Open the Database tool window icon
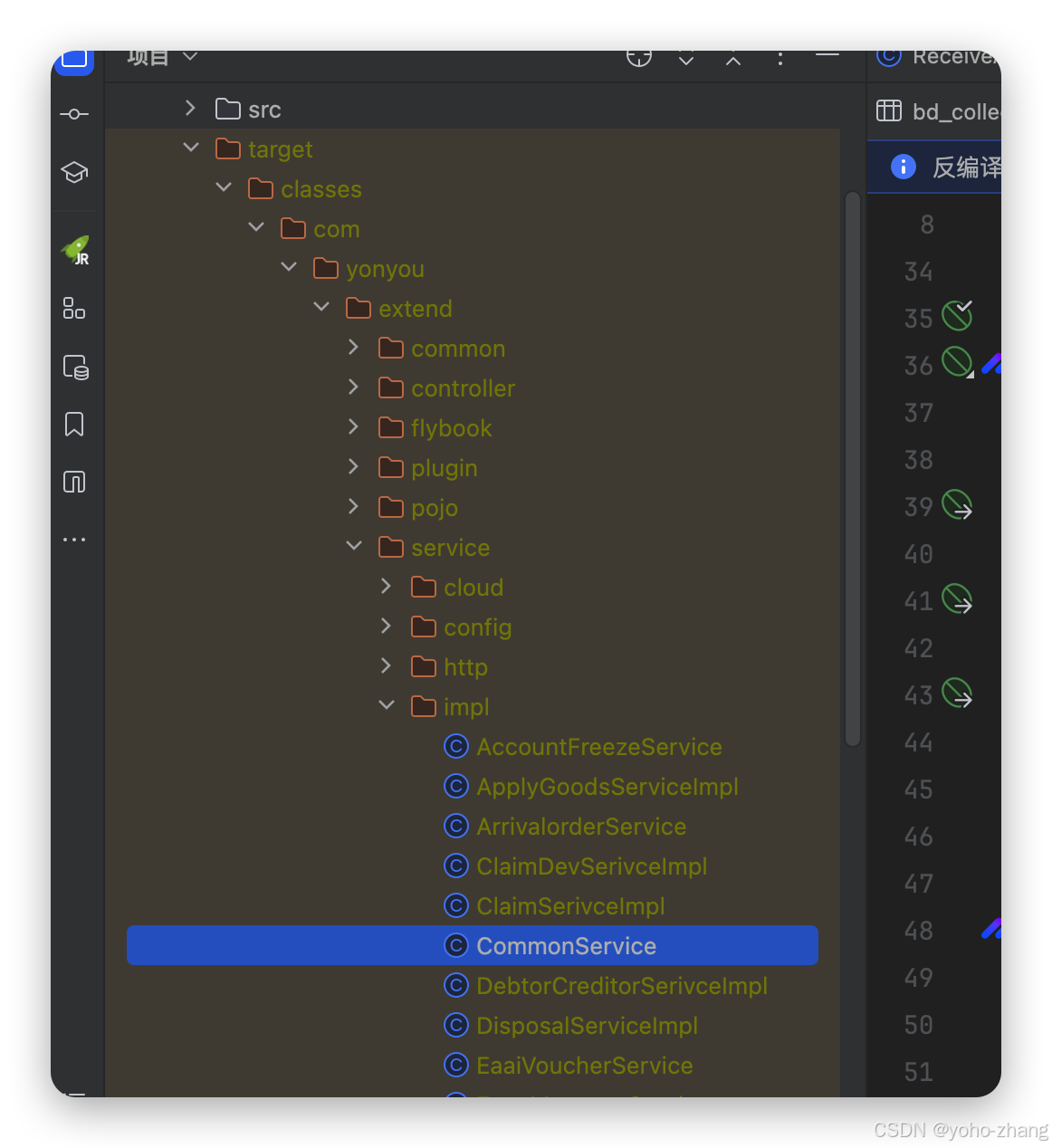The height and width of the screenshot is (1148, 1052). click(74, 368)
